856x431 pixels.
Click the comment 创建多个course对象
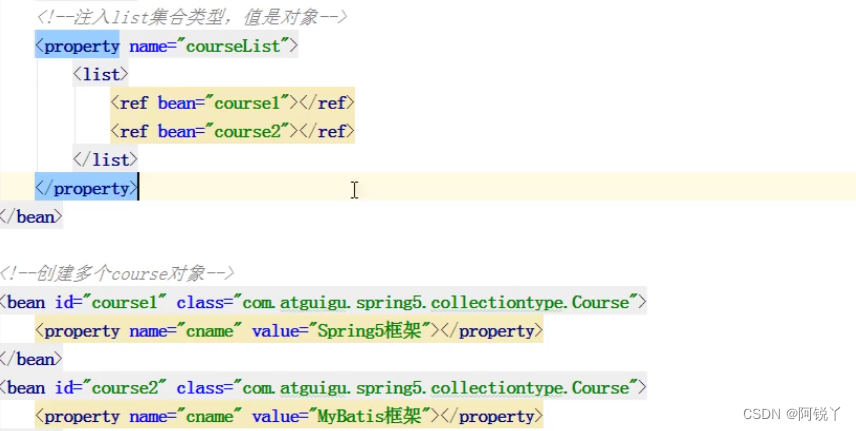point(117,273)
